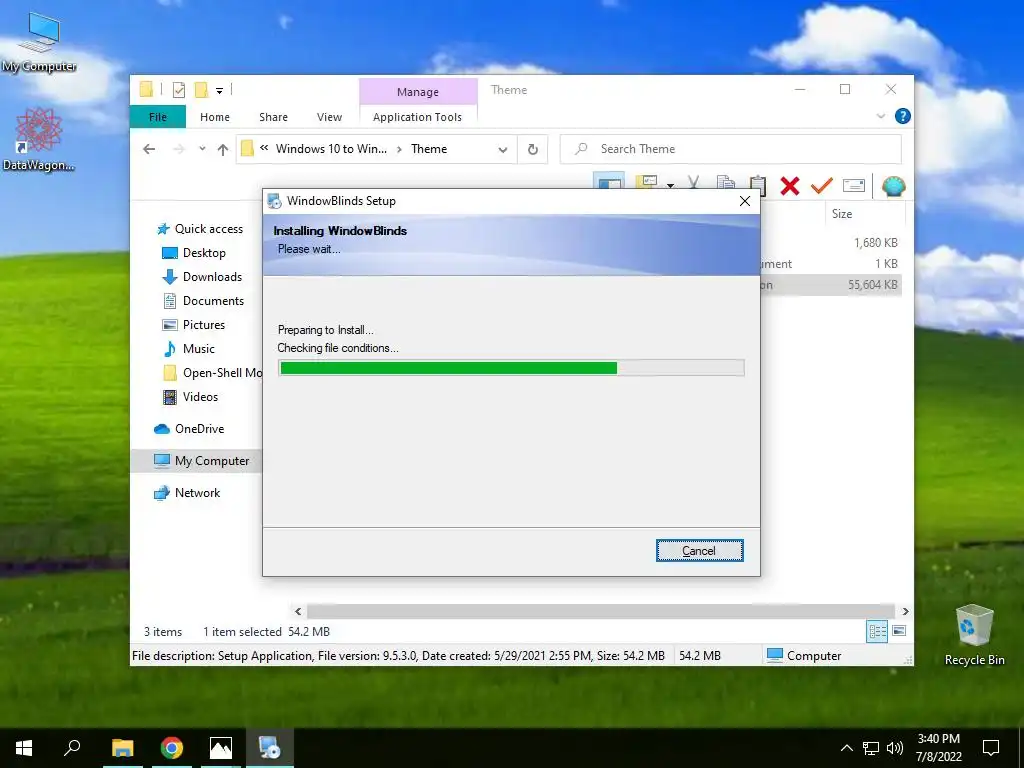Open the Recycle Bin desktop icon
This screenshot has height=768, width=1024.
[974, 635]
